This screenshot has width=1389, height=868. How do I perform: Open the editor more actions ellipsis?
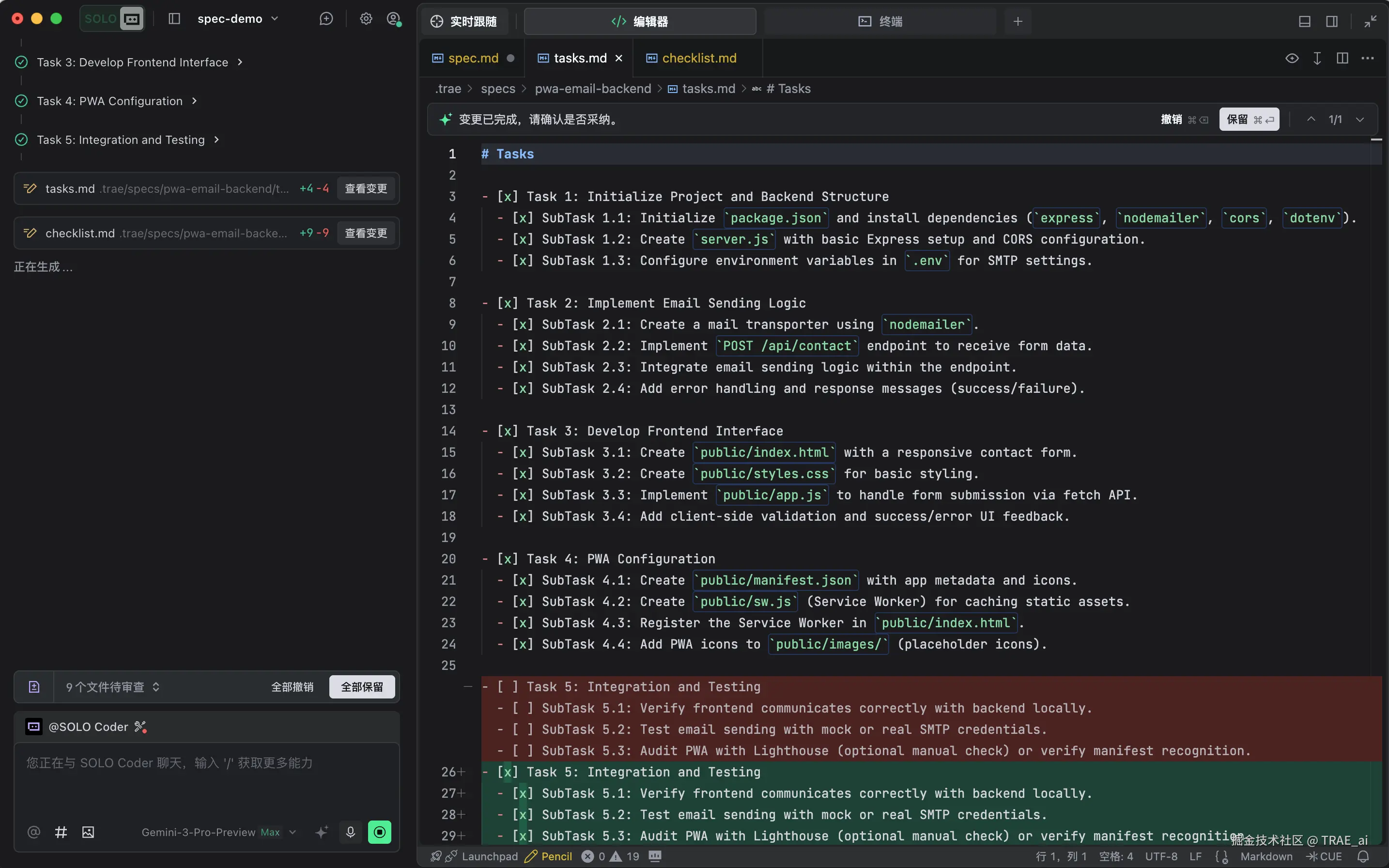click(x=1368, y=58)
